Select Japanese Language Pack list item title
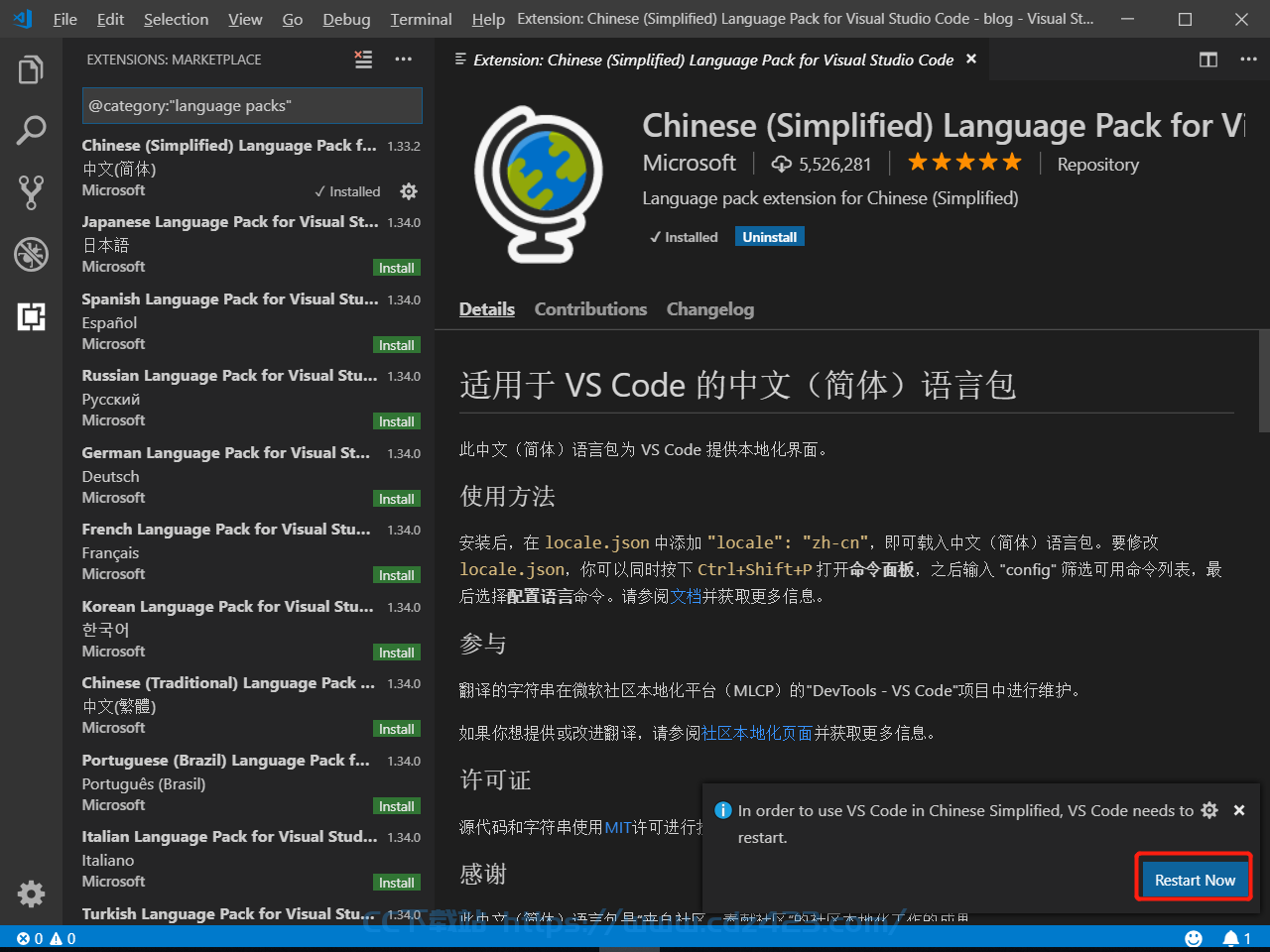Viewport: 1270px width, 952px height. tap(230, 222)
